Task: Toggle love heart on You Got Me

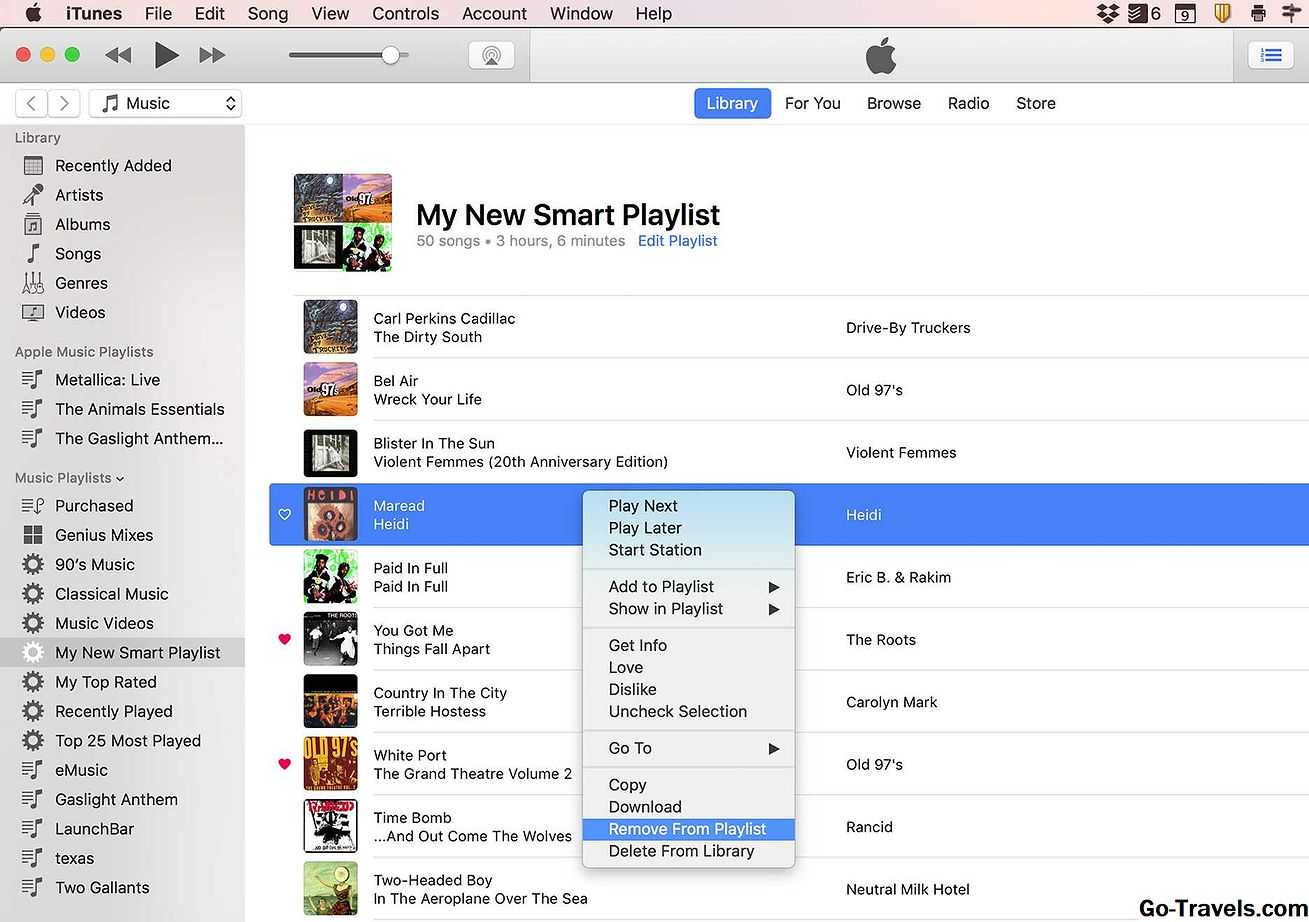Action: (284, 639)
